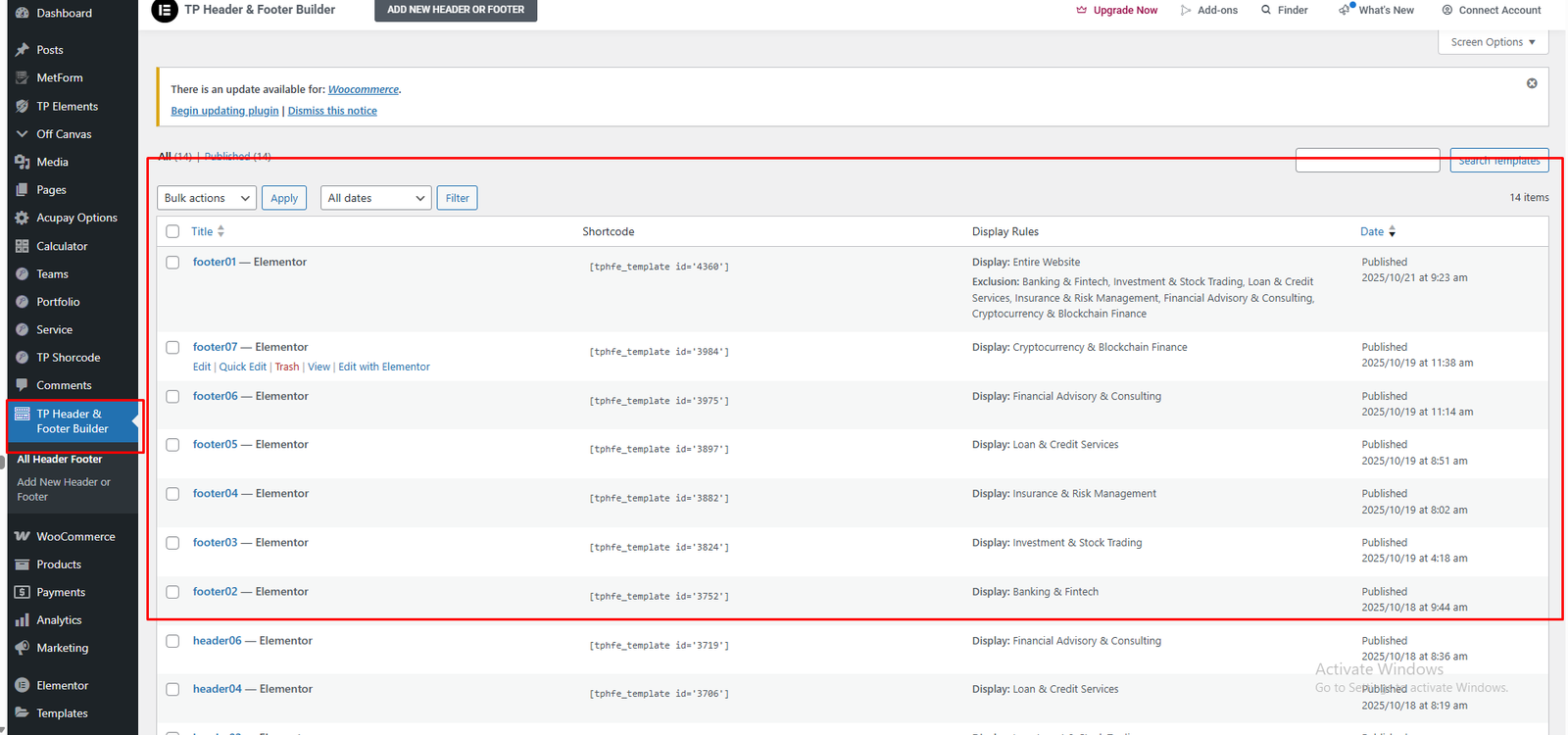Image resolution: width=1568 pixels, height=735 pixels.
Task: Click the Finder search icon
Action: click(1266, 10)
